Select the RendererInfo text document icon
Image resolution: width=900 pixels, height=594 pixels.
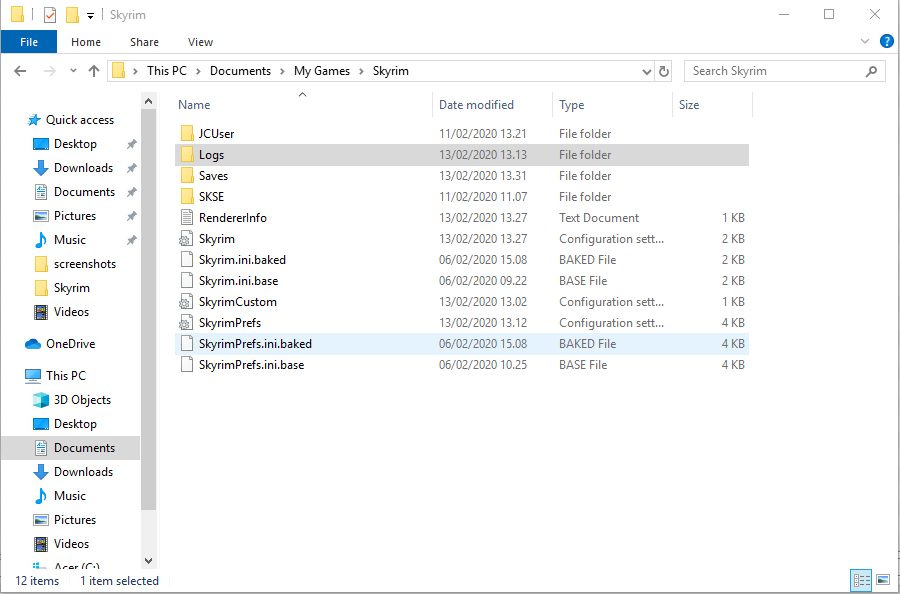tap(187, 218)
